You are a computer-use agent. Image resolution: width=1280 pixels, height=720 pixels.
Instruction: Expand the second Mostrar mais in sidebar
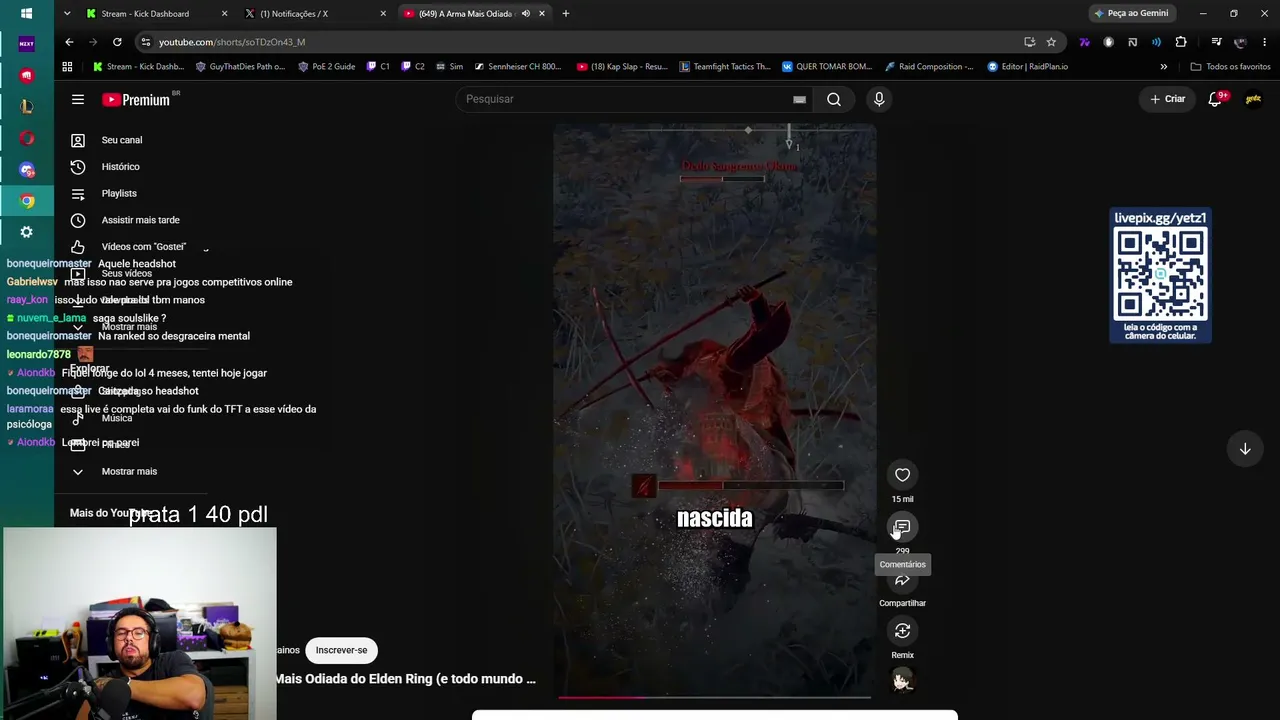click(x=129, y=471)
